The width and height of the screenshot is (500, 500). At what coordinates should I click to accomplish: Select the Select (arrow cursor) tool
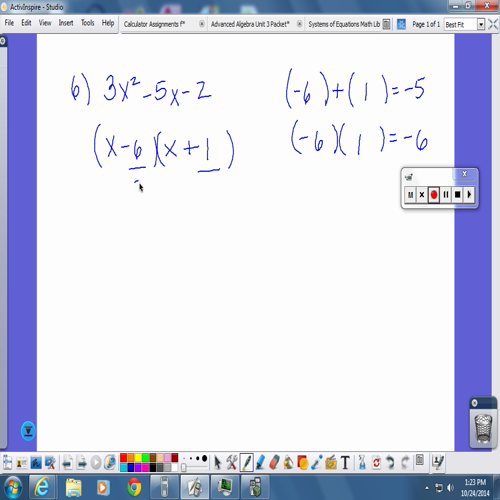[217, 463]
